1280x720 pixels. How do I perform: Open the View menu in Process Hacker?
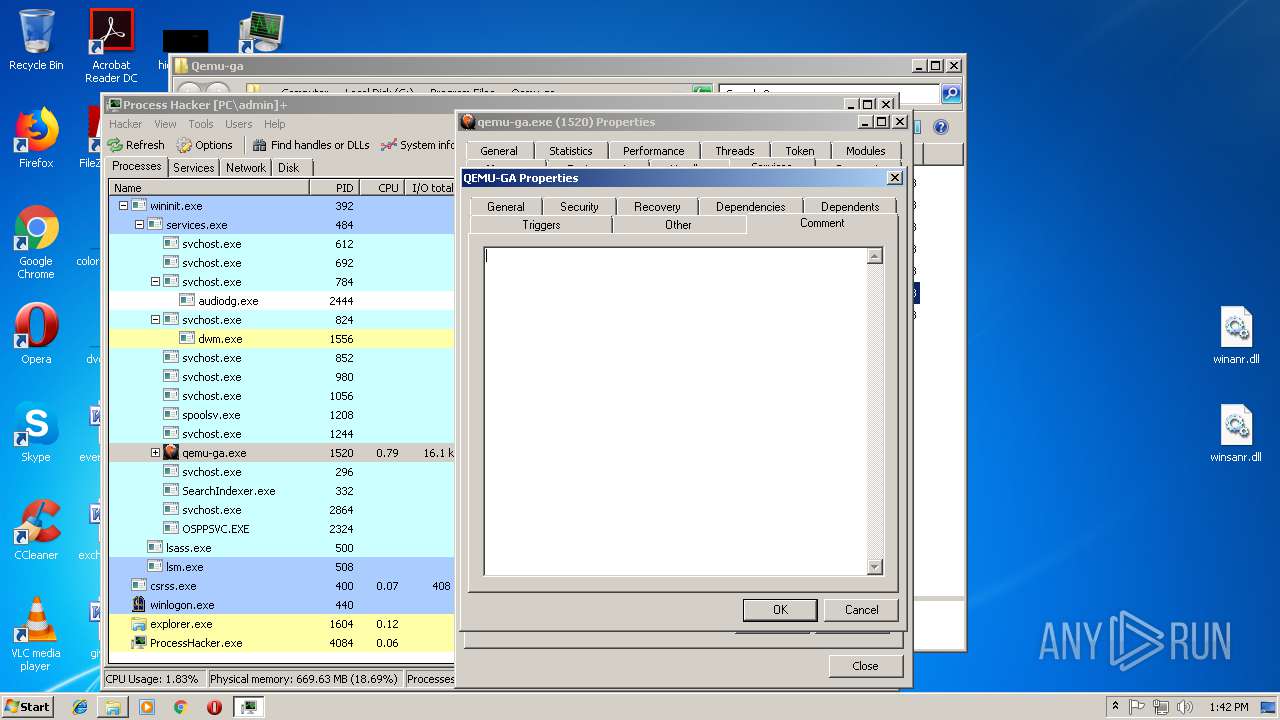165,124
